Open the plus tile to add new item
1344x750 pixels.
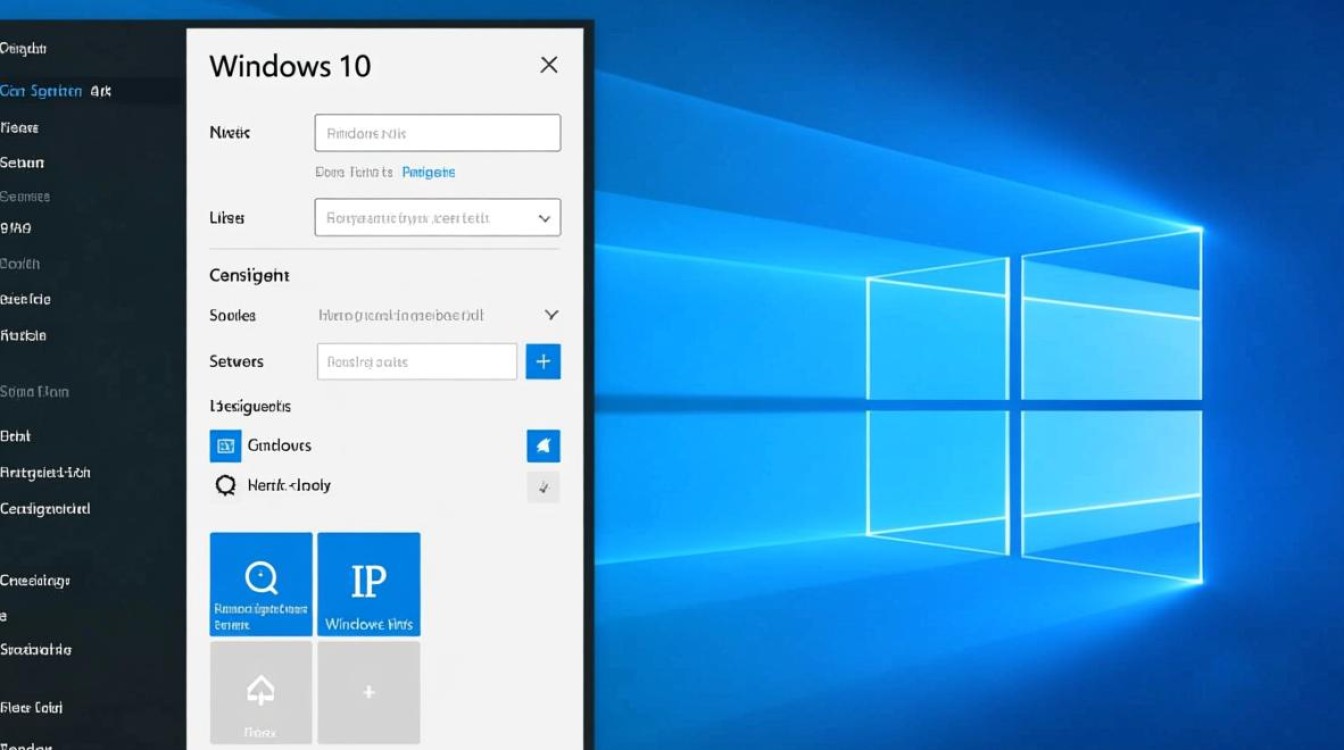pos(368,692)
